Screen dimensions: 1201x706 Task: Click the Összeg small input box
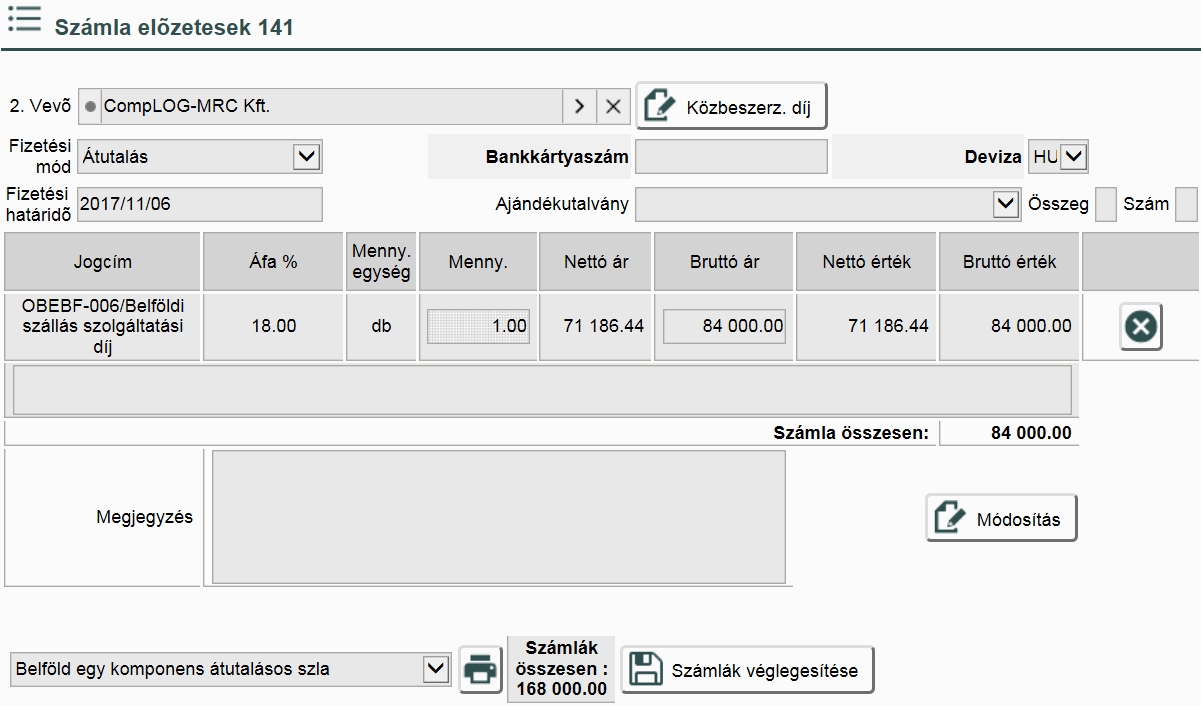(x=1105, y=204)
